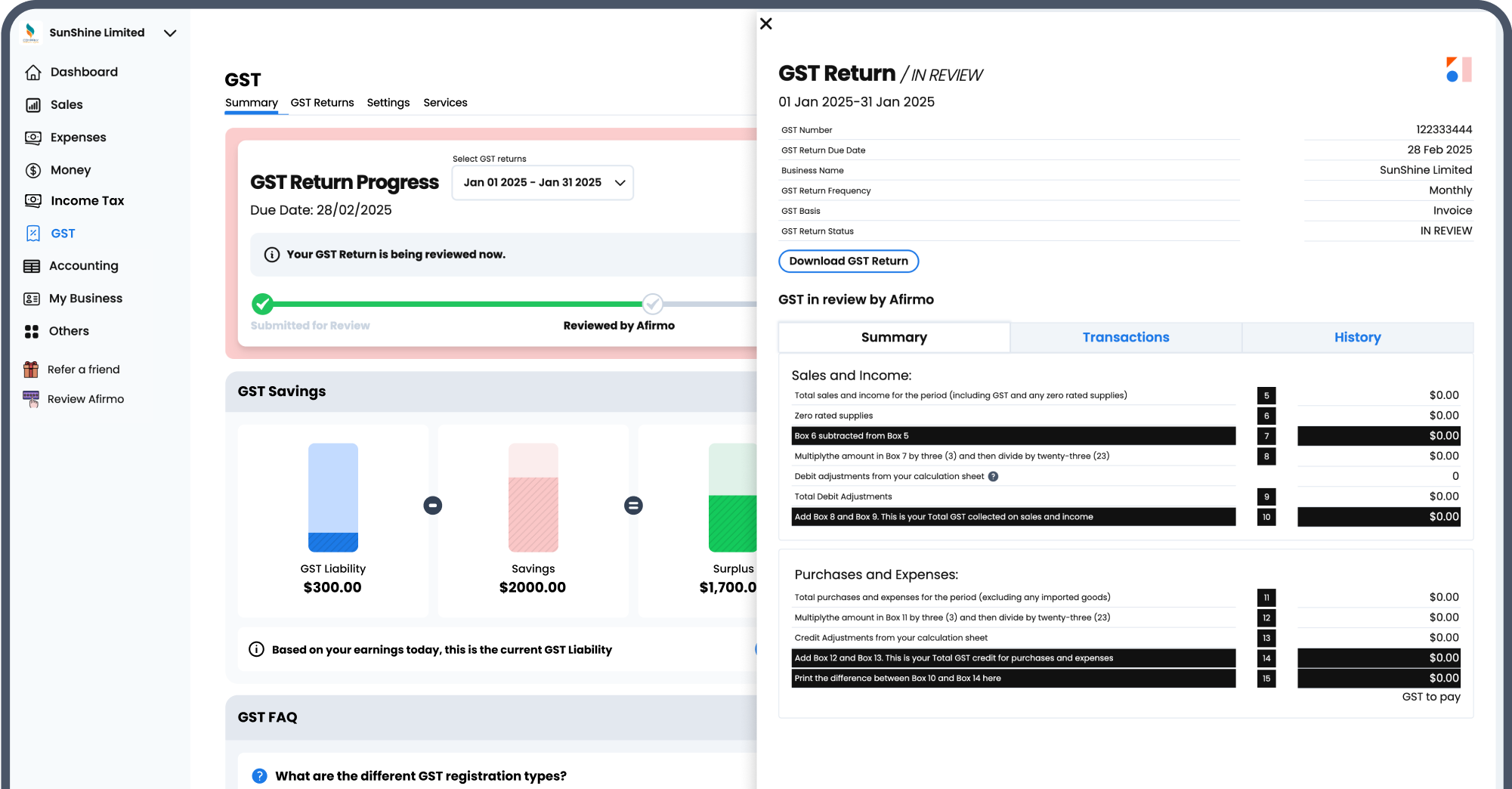Click the equals operator icon in GST Savings

633,505
